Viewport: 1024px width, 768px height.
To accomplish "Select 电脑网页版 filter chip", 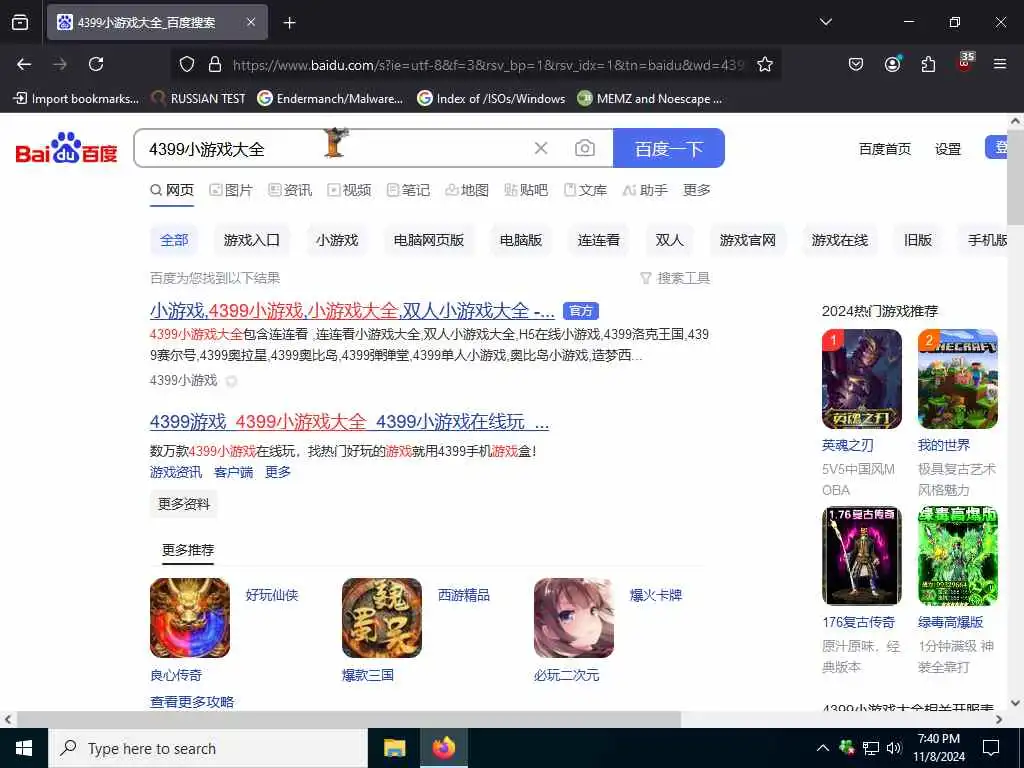I will [x=428, y=240].
